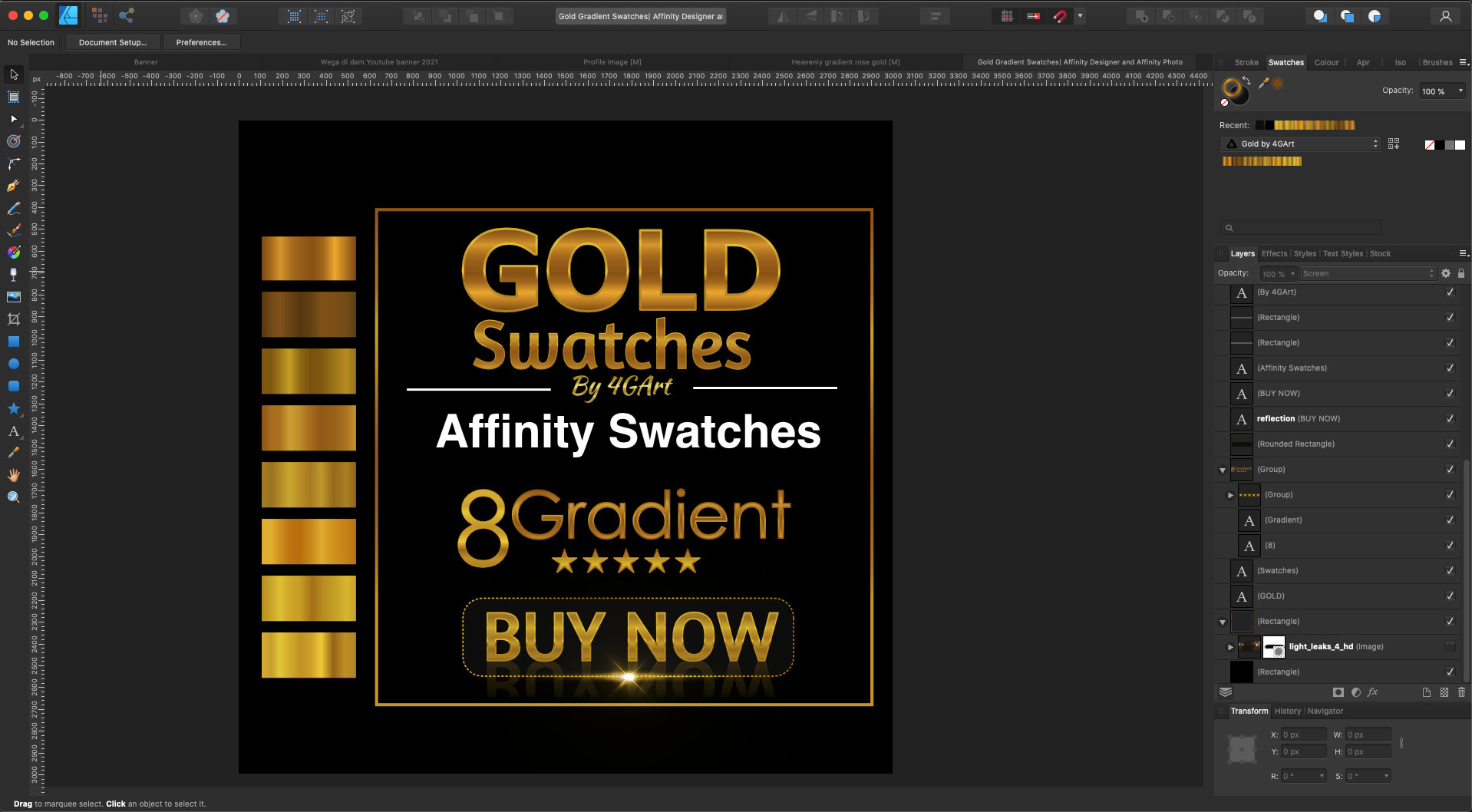Select the Move tool
This screenshot has height=812, width=1472.
[13, 74]
